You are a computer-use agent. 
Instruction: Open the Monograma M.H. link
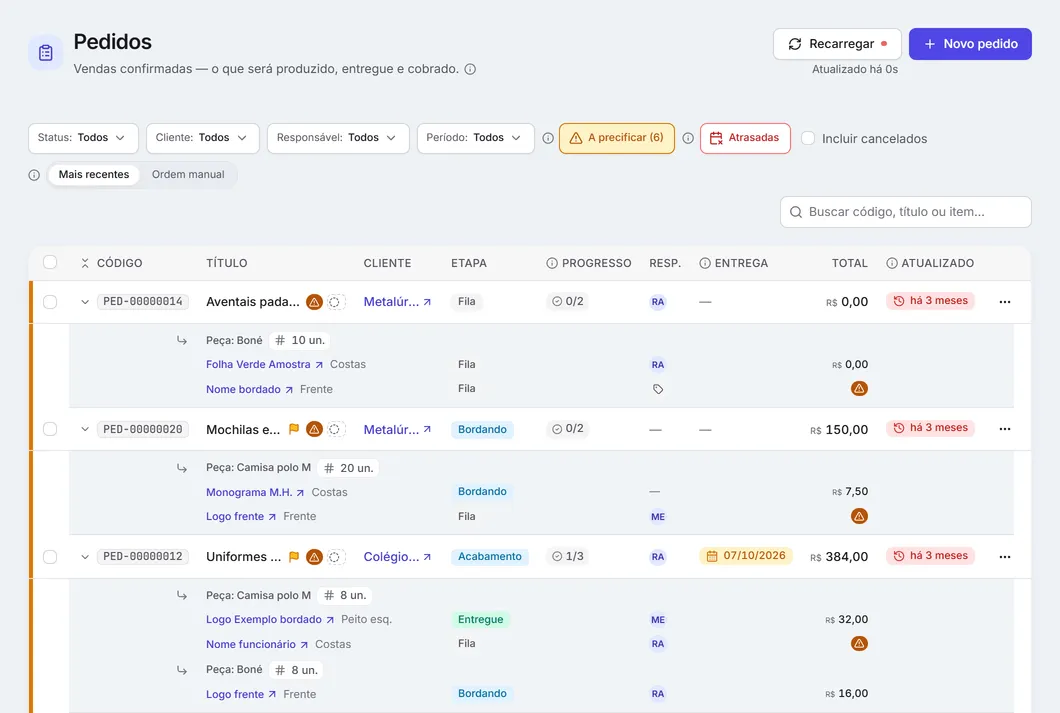(255, 492)
